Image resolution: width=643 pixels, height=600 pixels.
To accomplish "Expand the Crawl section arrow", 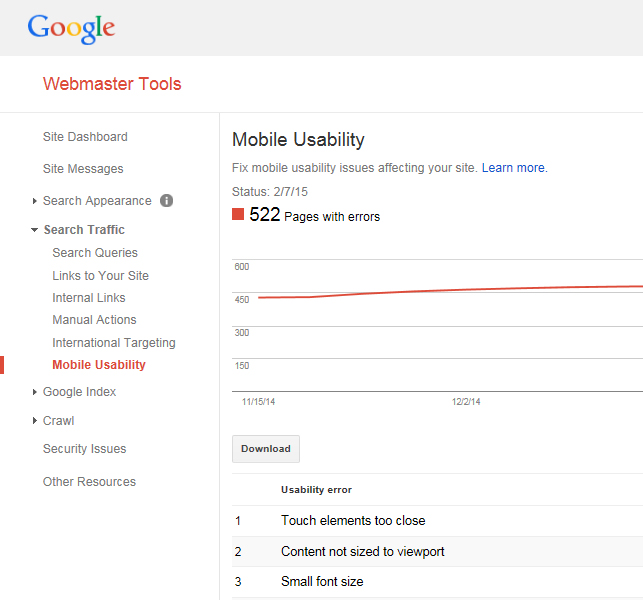I will [34, 421].
